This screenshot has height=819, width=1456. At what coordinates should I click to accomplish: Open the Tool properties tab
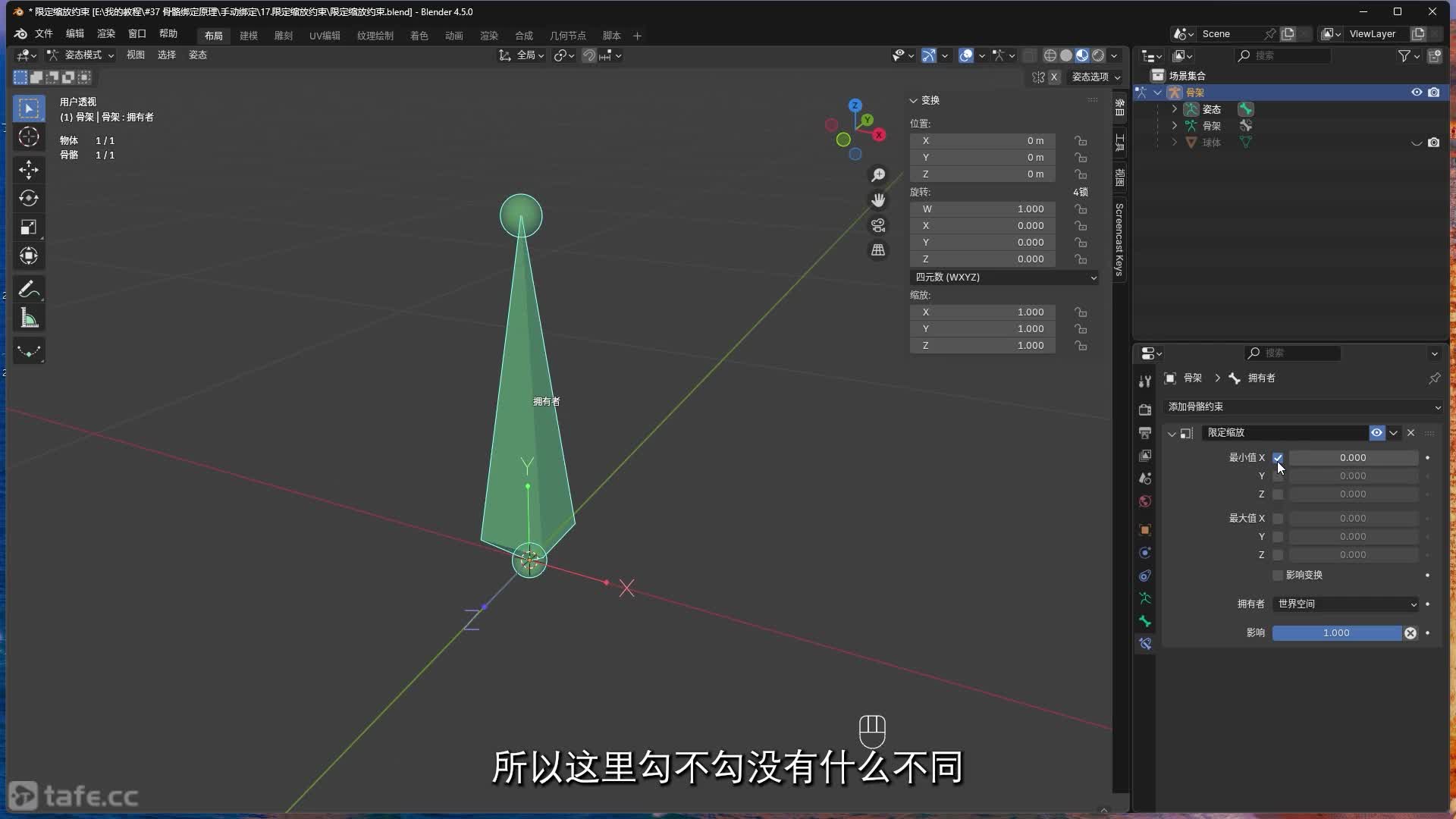coord(1145,381)
